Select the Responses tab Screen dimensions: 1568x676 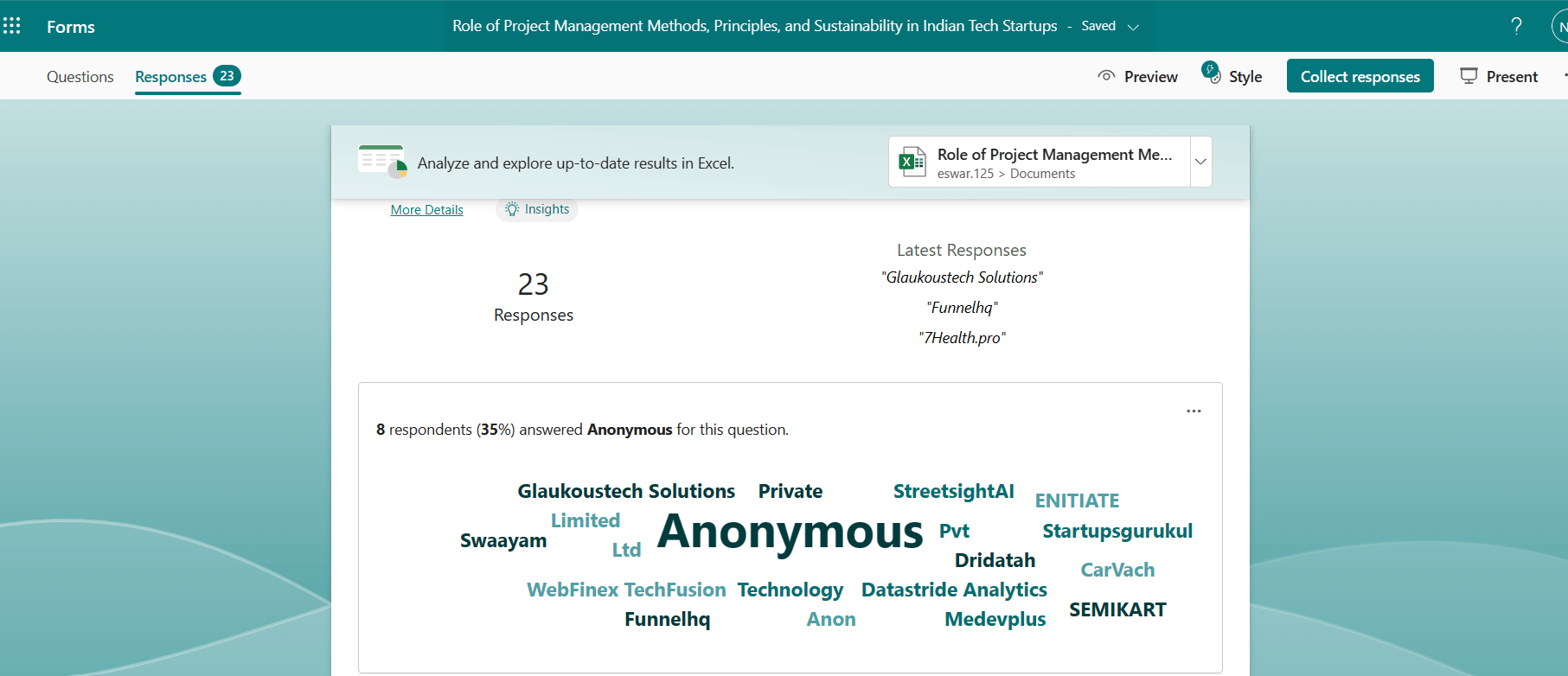tap(188, 77)
